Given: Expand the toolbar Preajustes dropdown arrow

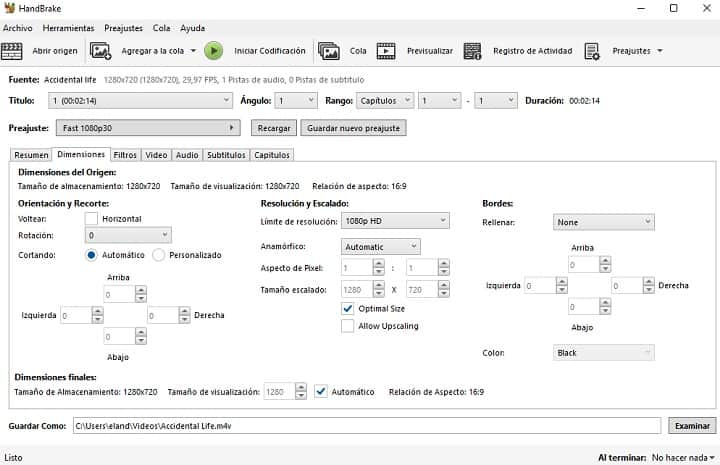Looking at the screenshot, I should (x=660, y=51).
